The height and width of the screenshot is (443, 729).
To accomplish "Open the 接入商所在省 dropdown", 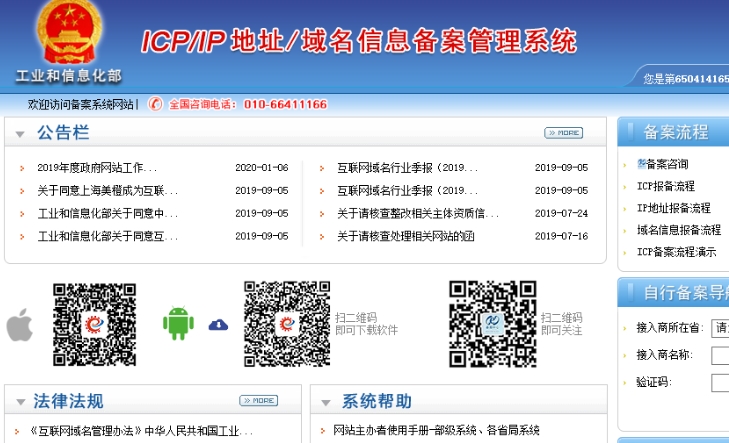I will pos(719,327).
